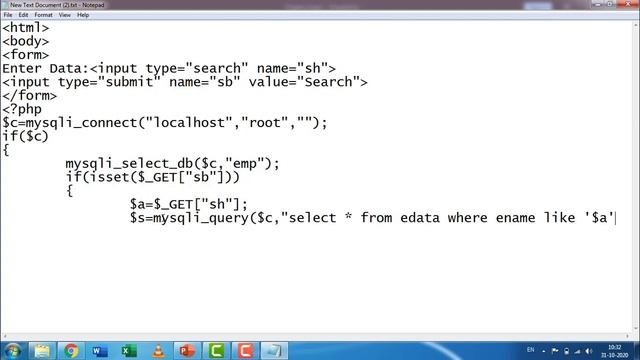Click the '<?php' line
The height and width of the screenshot is (360, 640).
[x=22, y=109]
